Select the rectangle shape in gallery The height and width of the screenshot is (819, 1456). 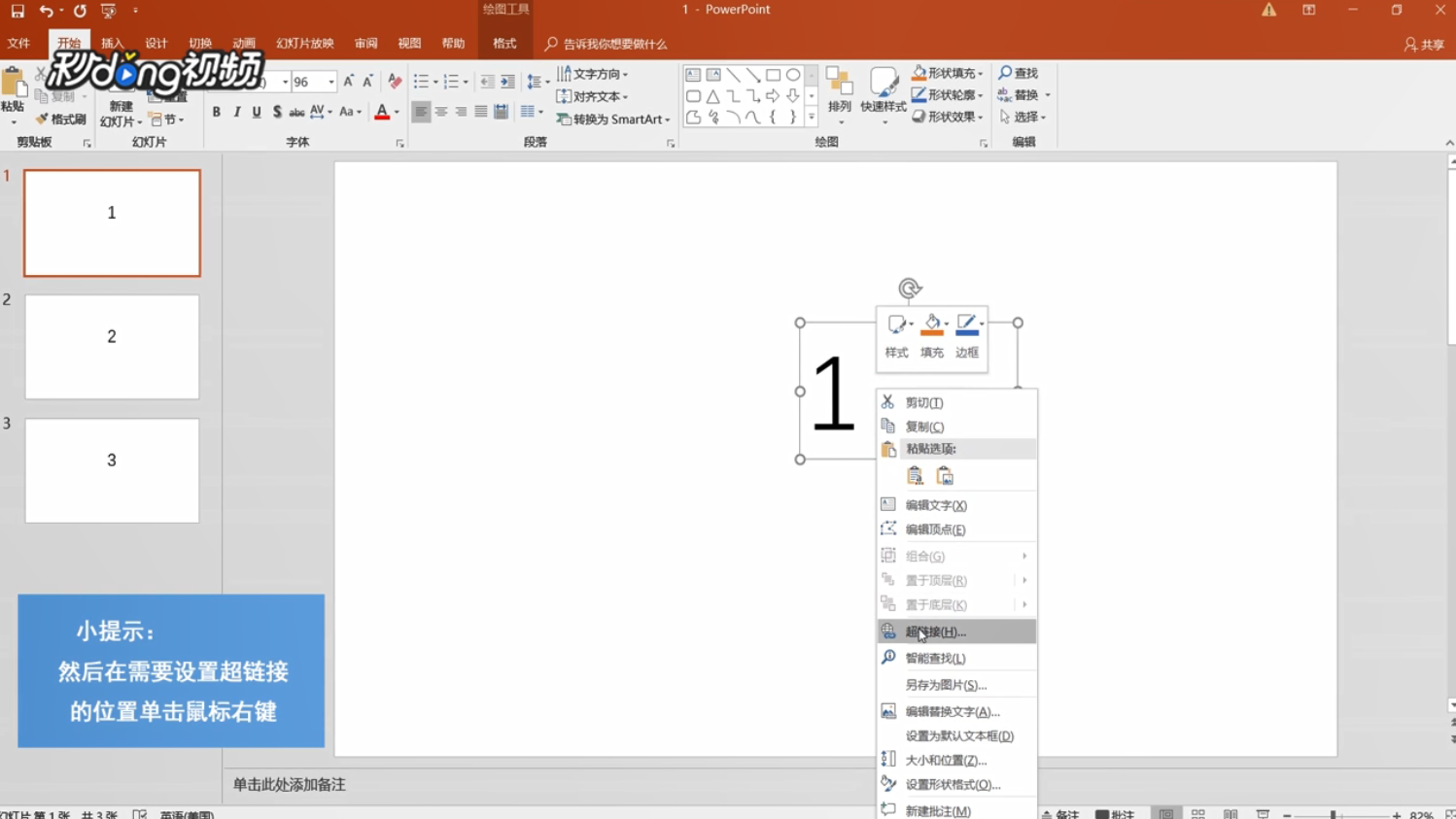point(773,75)
